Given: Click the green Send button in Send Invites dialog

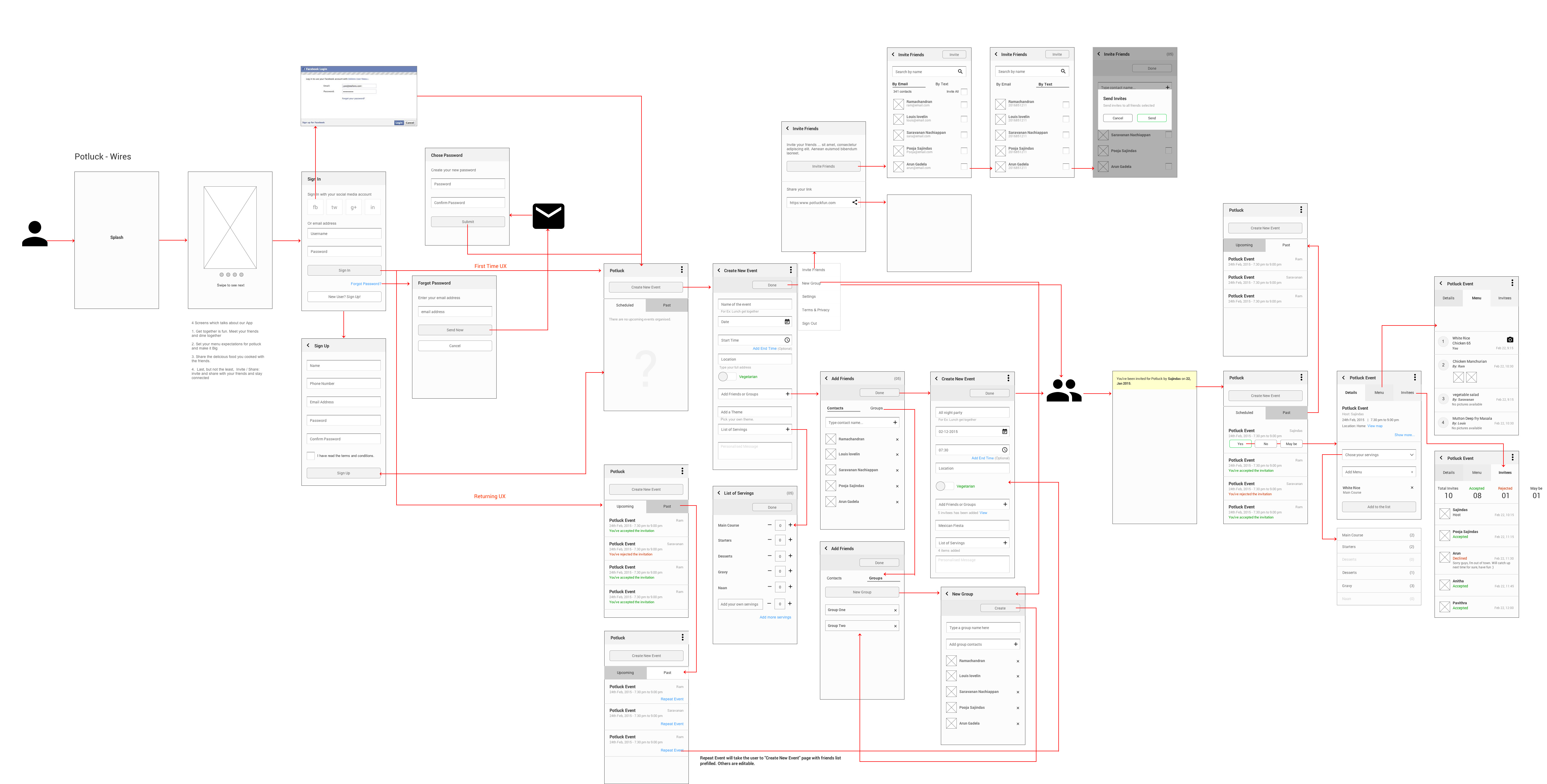Looking at the screenshot, I should [x=1151, y=118].
